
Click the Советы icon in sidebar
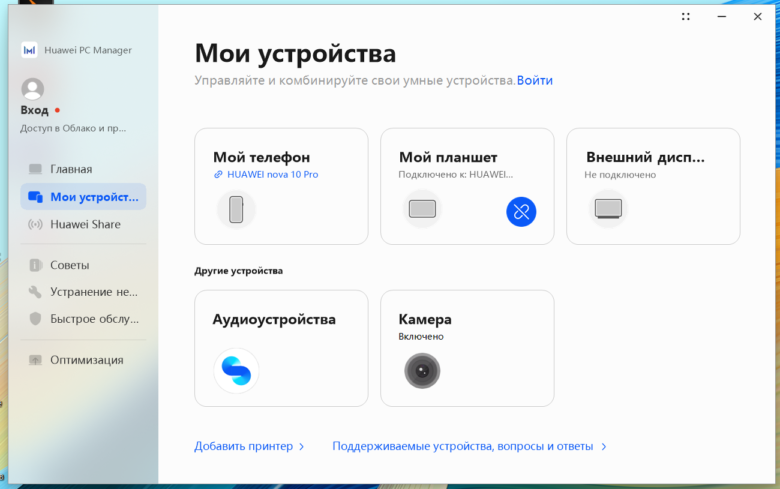(x=35, y=265)
